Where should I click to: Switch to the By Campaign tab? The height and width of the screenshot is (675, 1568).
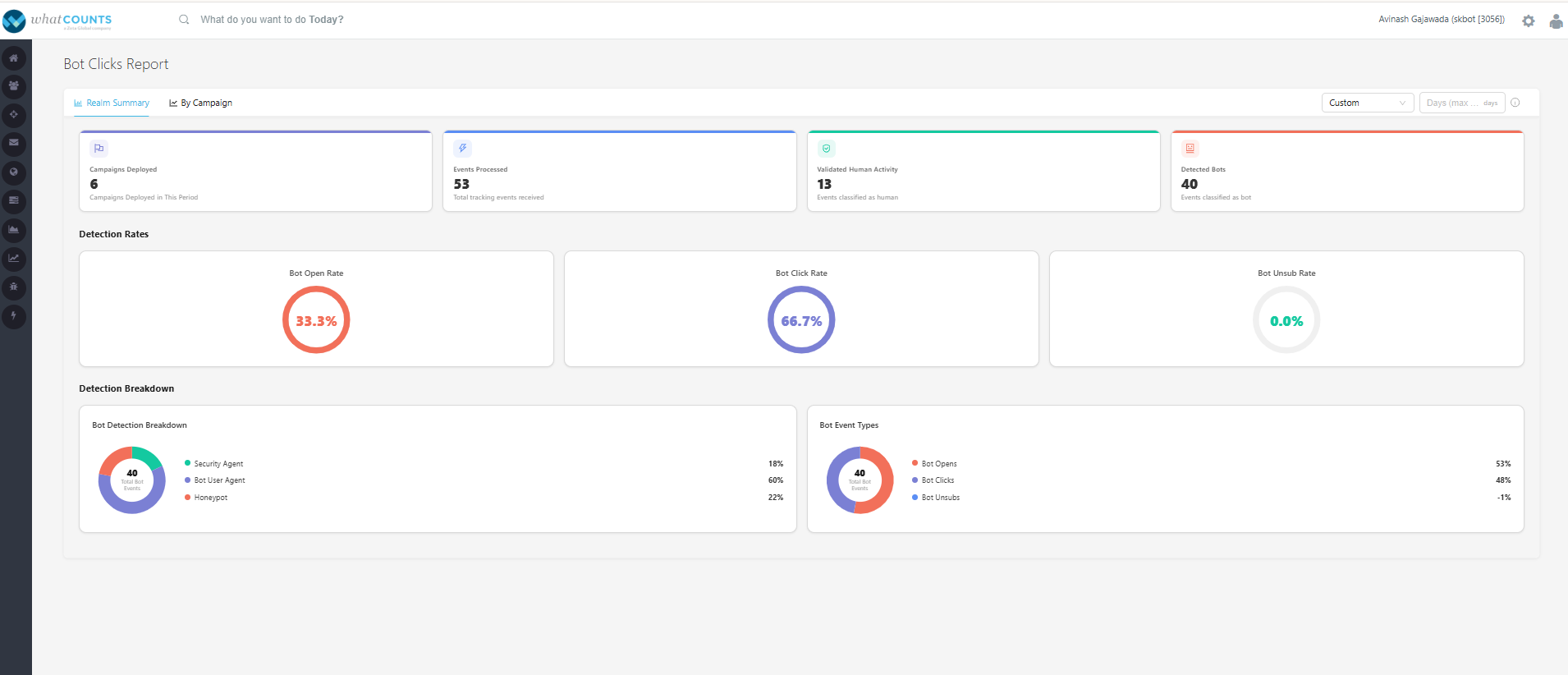[x=200, y=103]
